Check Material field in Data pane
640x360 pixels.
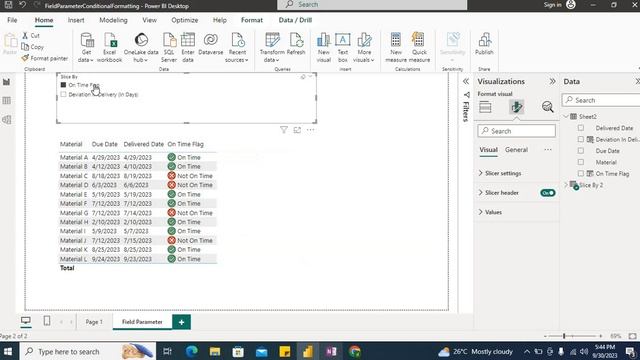581,162
